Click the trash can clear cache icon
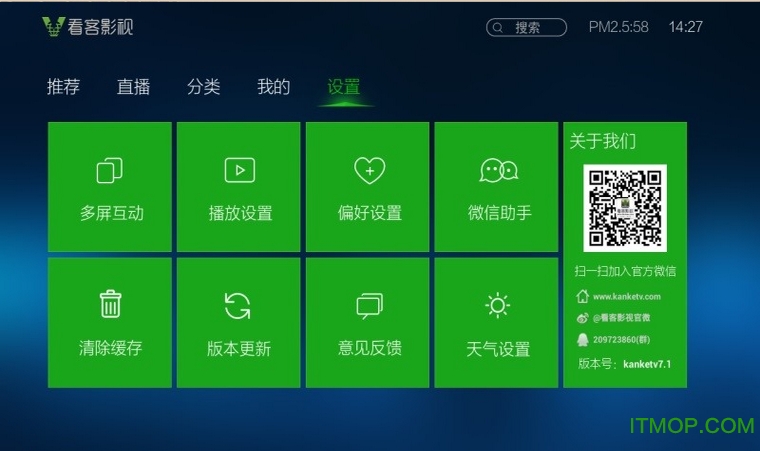The width and height of the screenshot is (760, 451). click(x=110, y=304)
